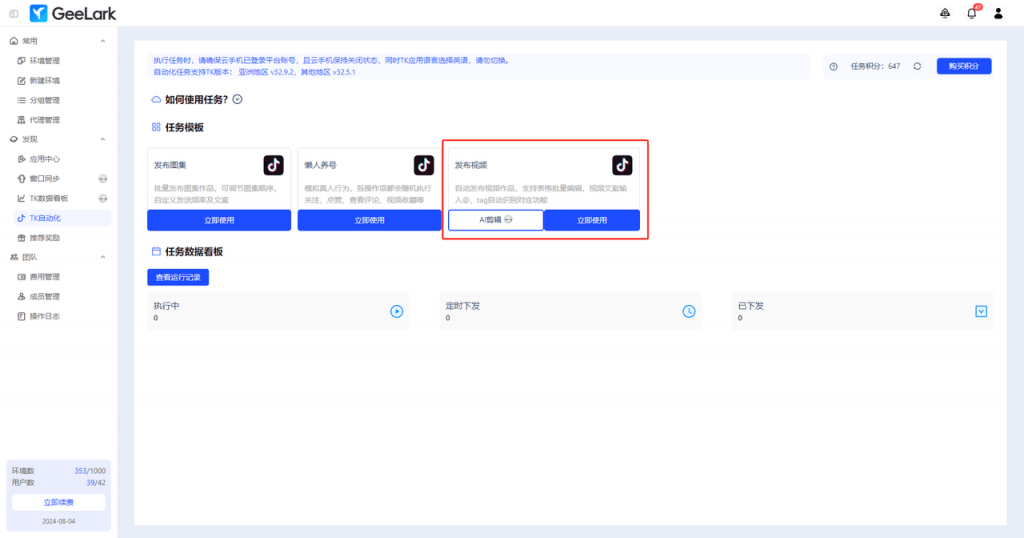Expand the 如何使用任务 help section
The image size is (1024, 538).
point(238,99)
